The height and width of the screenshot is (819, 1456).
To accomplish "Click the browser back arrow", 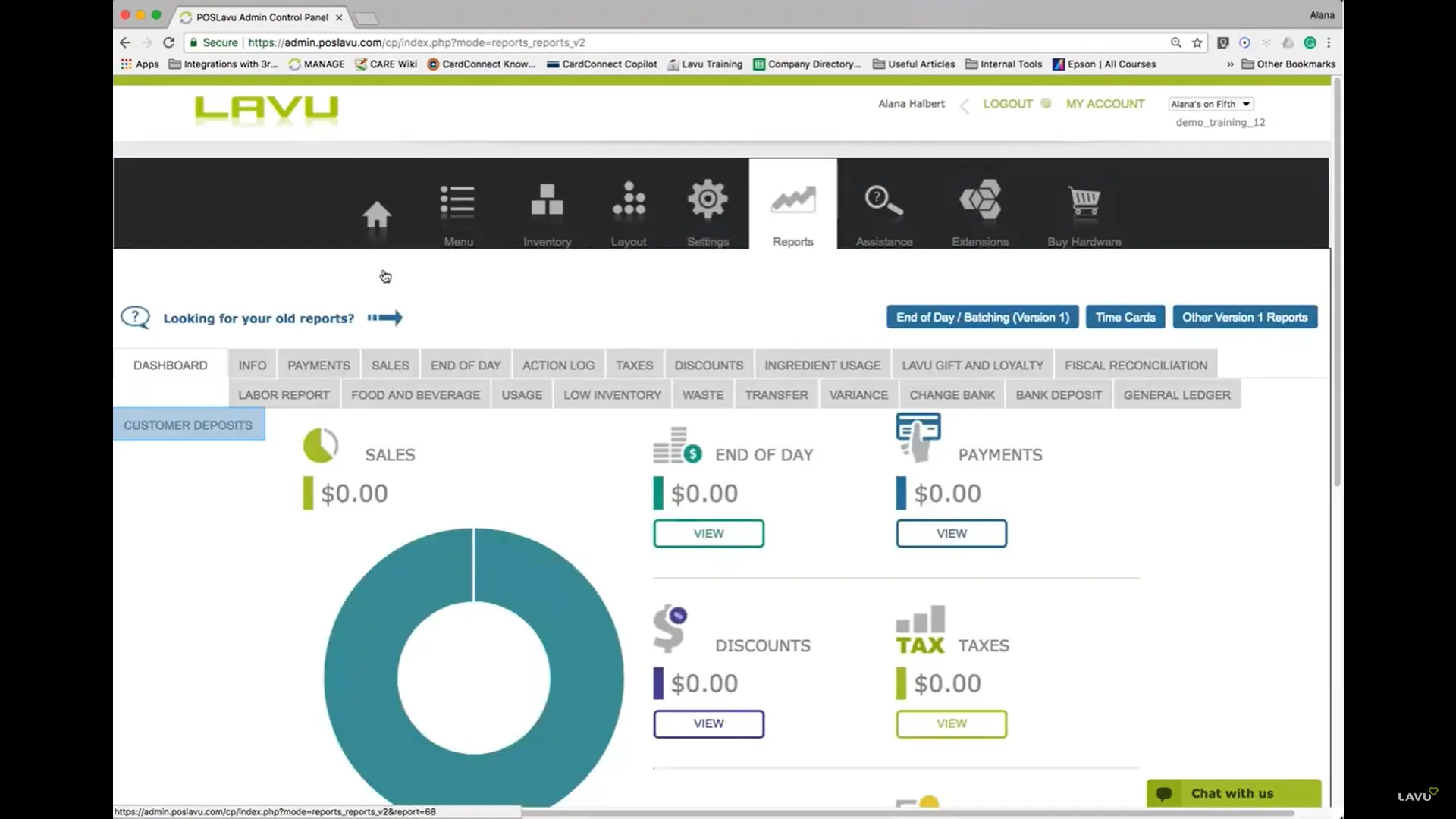I will coord(126,42).
